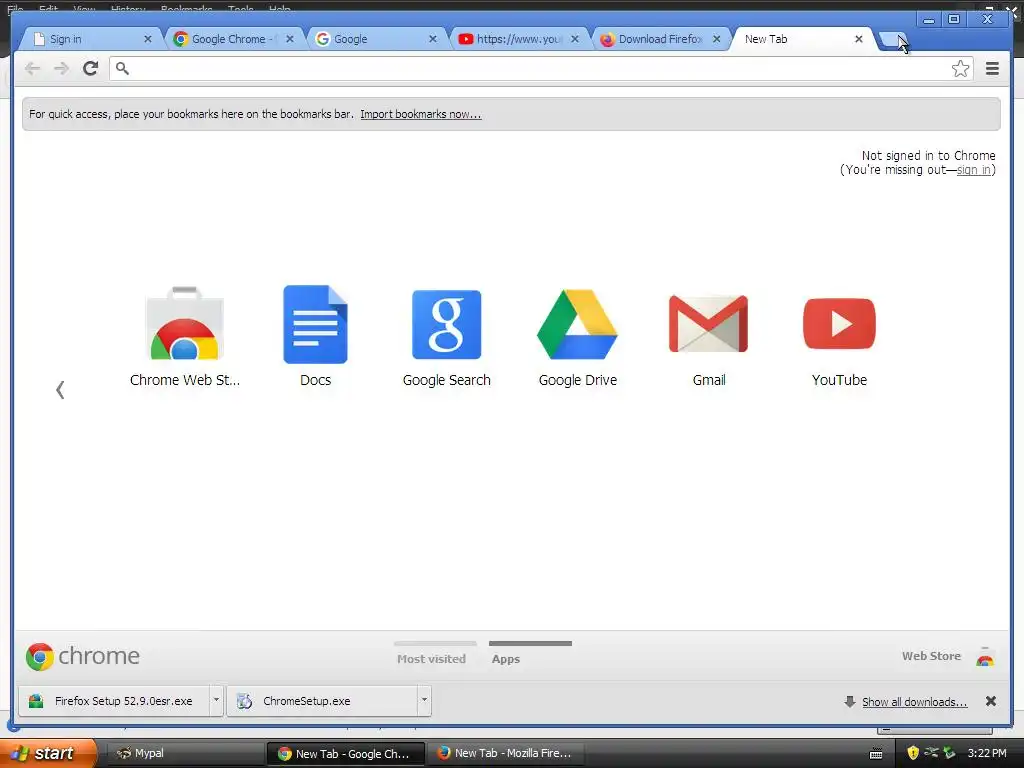Open the Windows Start menu
This screenshot has height=768, width=1024.
coord(48,753)
